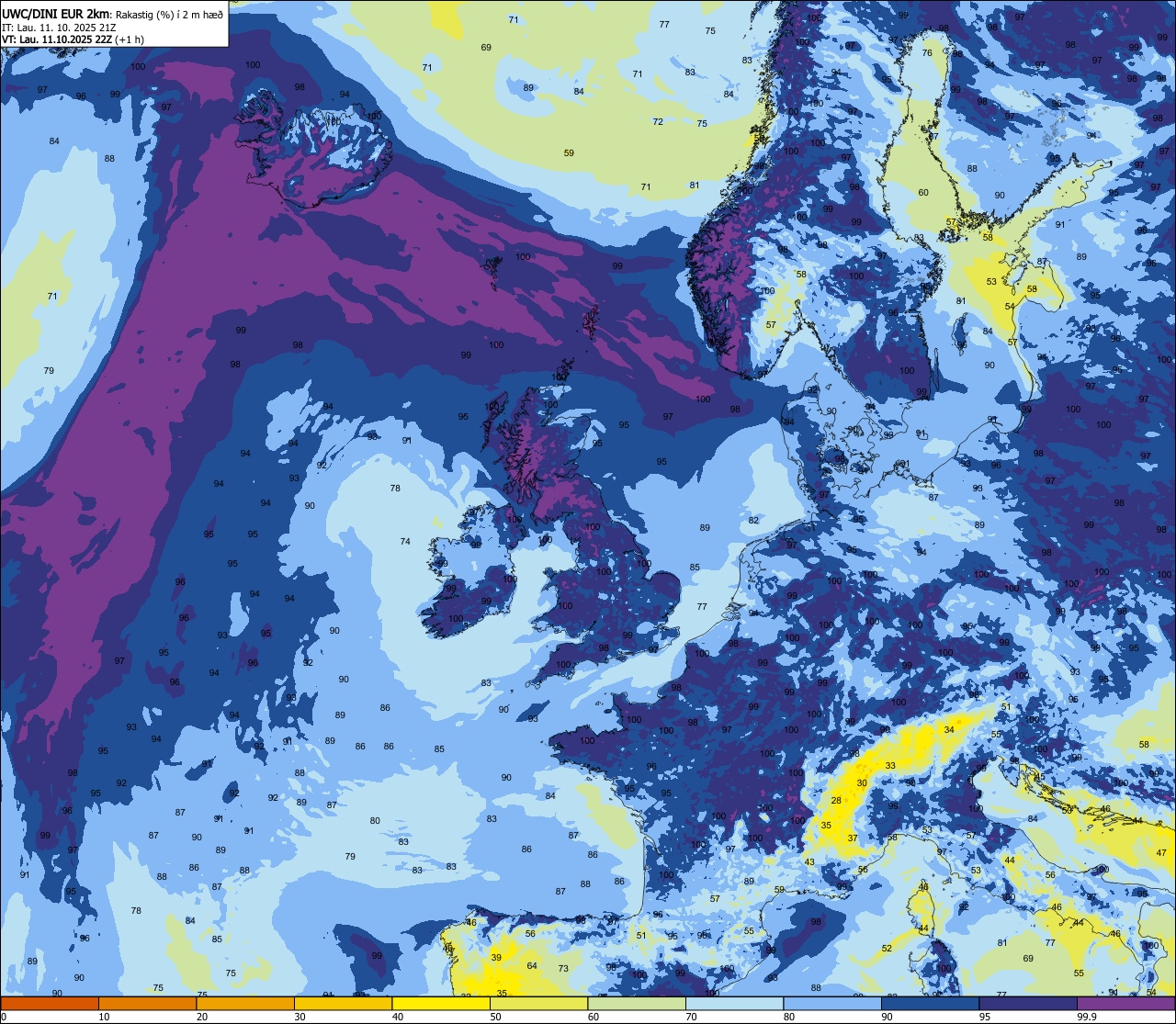Click the bright yellow 40–50 legend segment

click(441, 1003)
